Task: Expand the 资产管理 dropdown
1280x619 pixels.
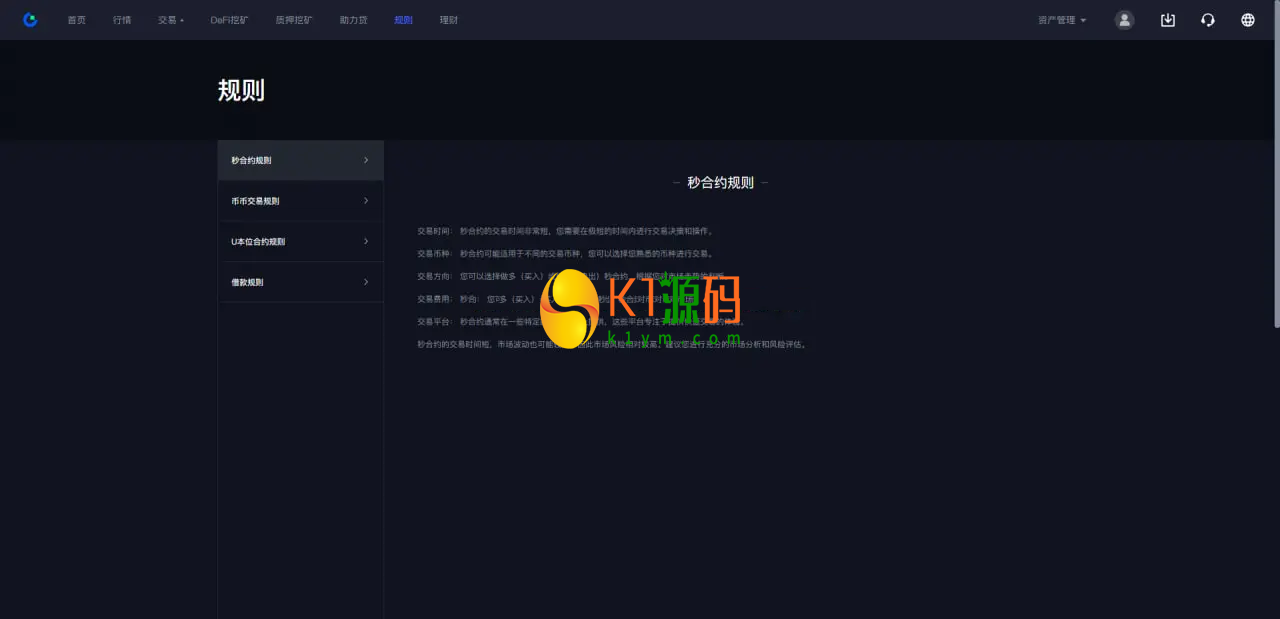Action: 1062,20
